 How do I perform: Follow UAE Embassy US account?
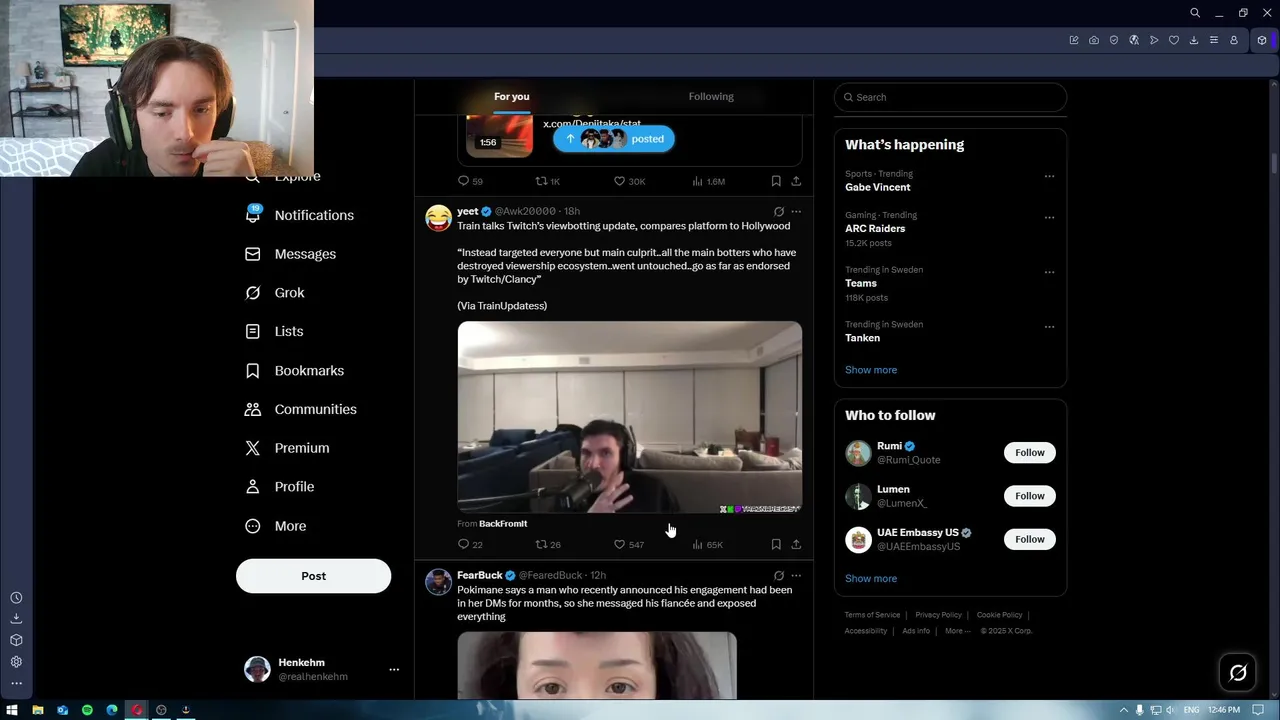pyautogui.click(x=1029, y=539)
